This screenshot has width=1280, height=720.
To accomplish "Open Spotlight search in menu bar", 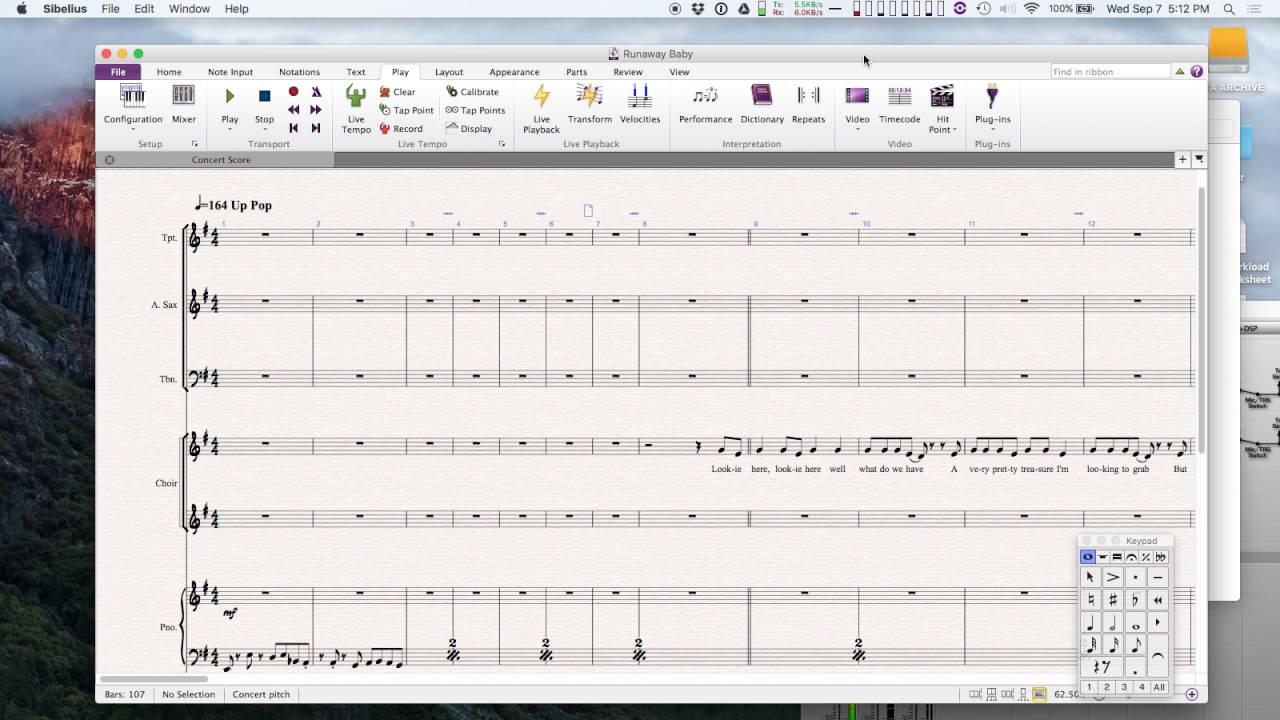I will [1229, 9].
